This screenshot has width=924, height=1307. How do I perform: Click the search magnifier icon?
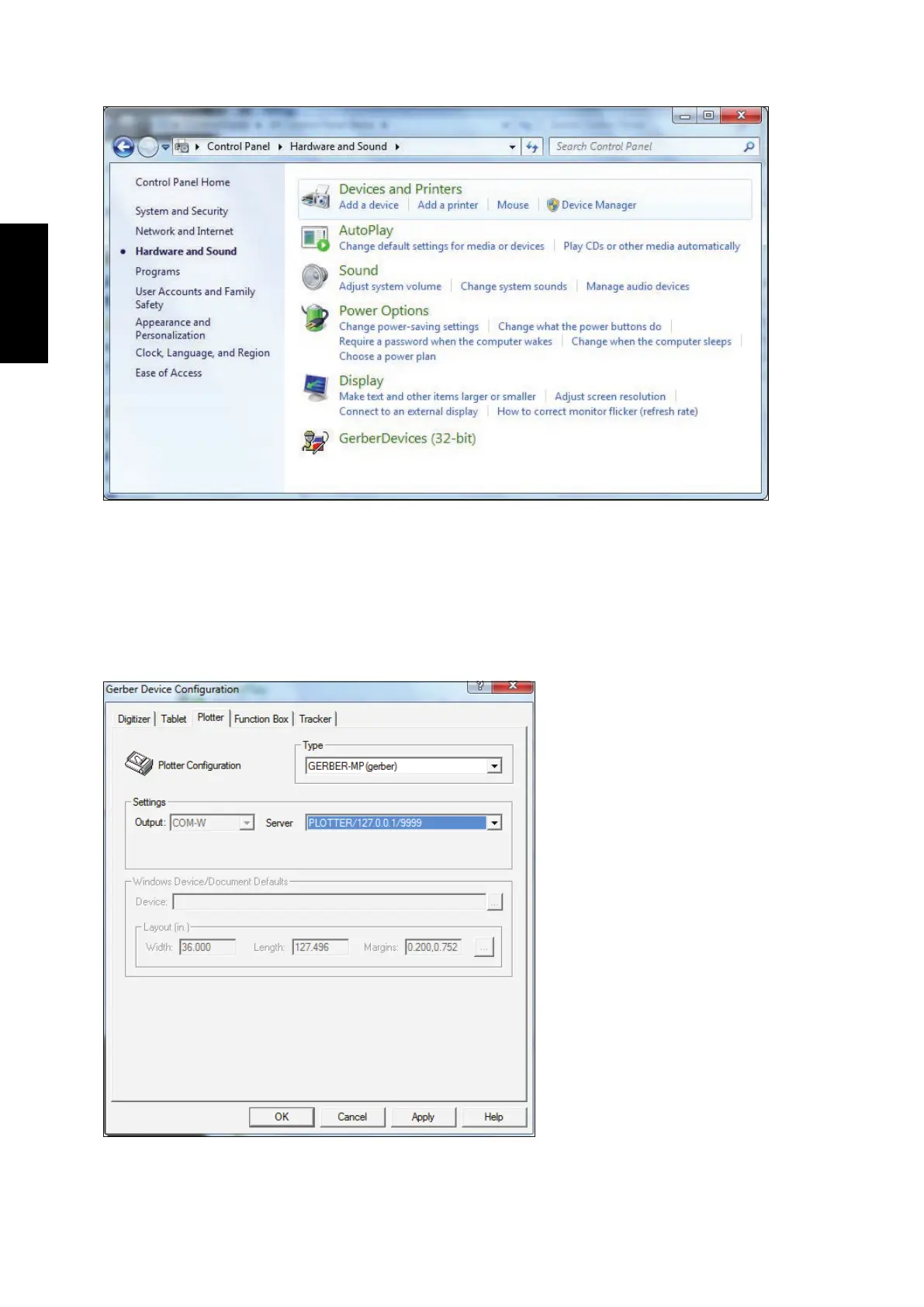pyautogui.click(x=749, y=147)
